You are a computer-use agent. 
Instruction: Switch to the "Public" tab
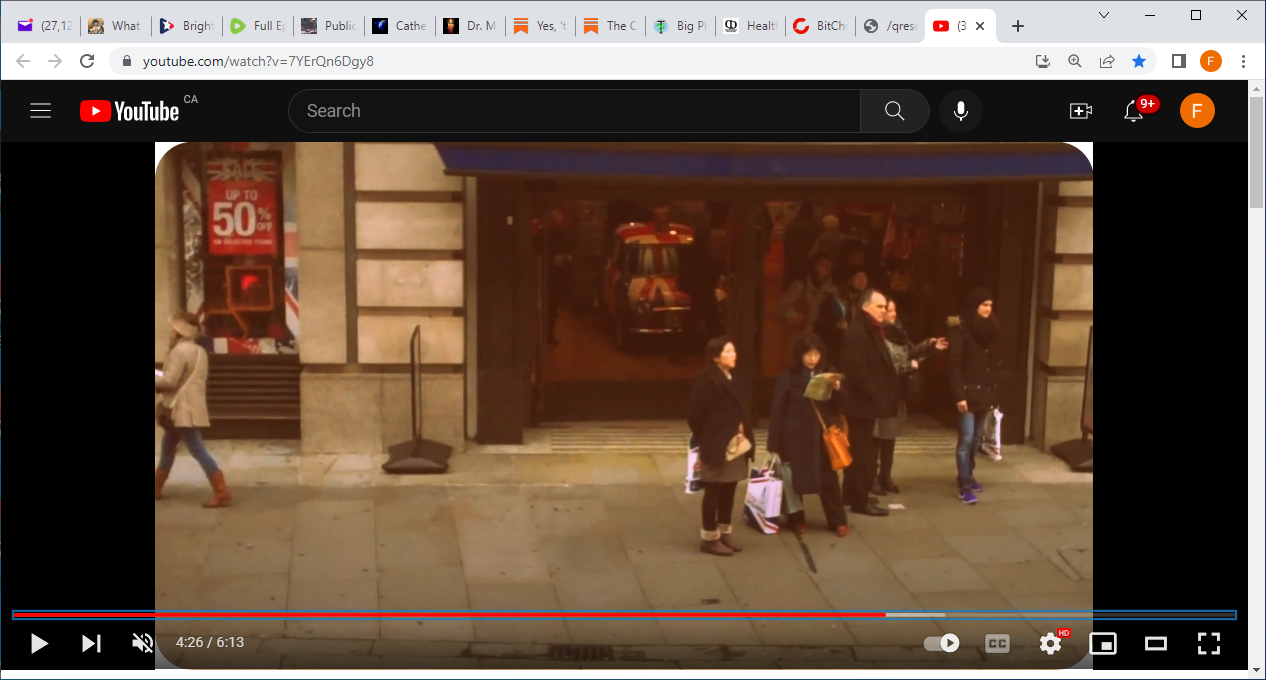click(x=327, y=26)
